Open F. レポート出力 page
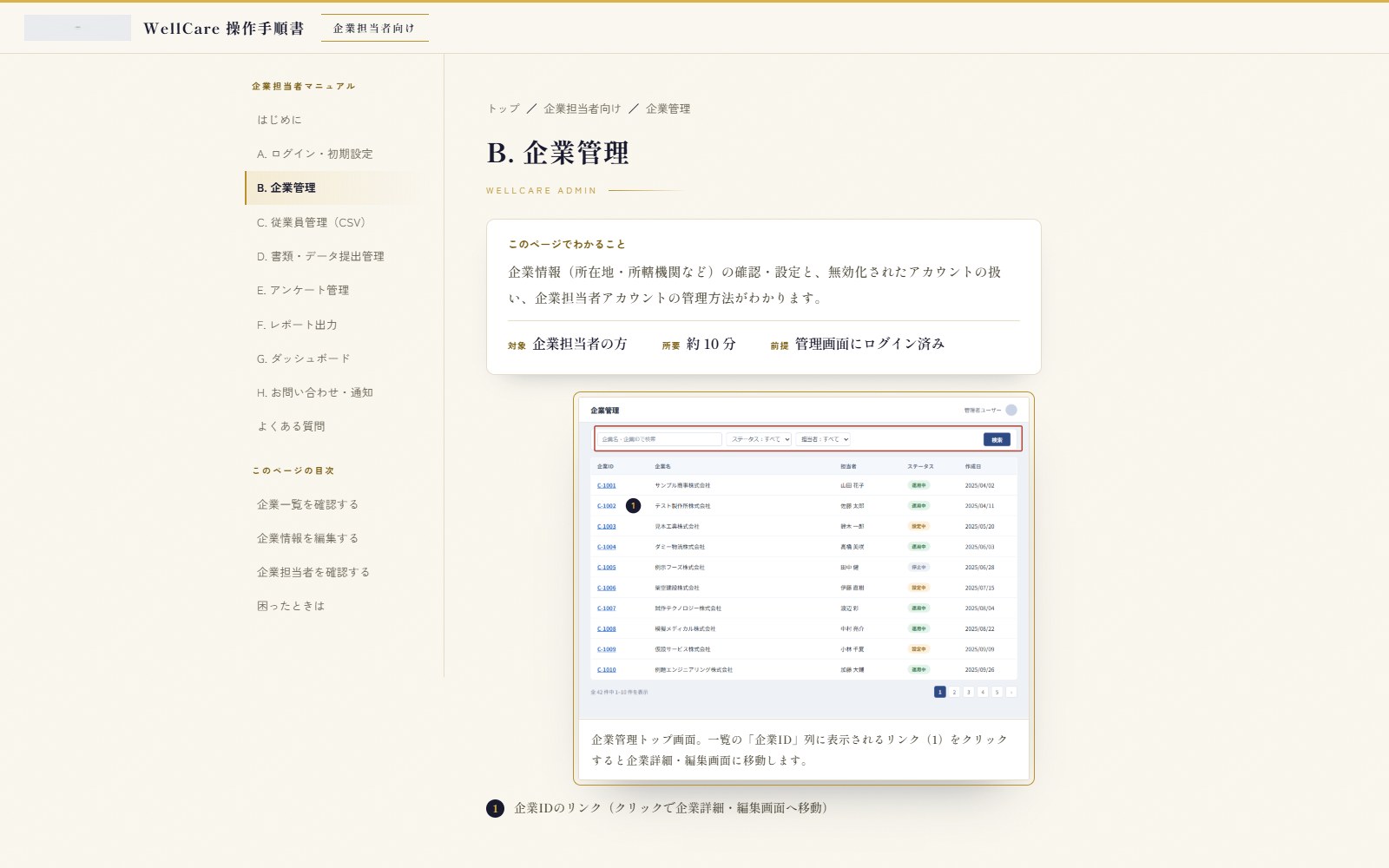Viewport: 1389px width, 868px height. tap(297, 325)
